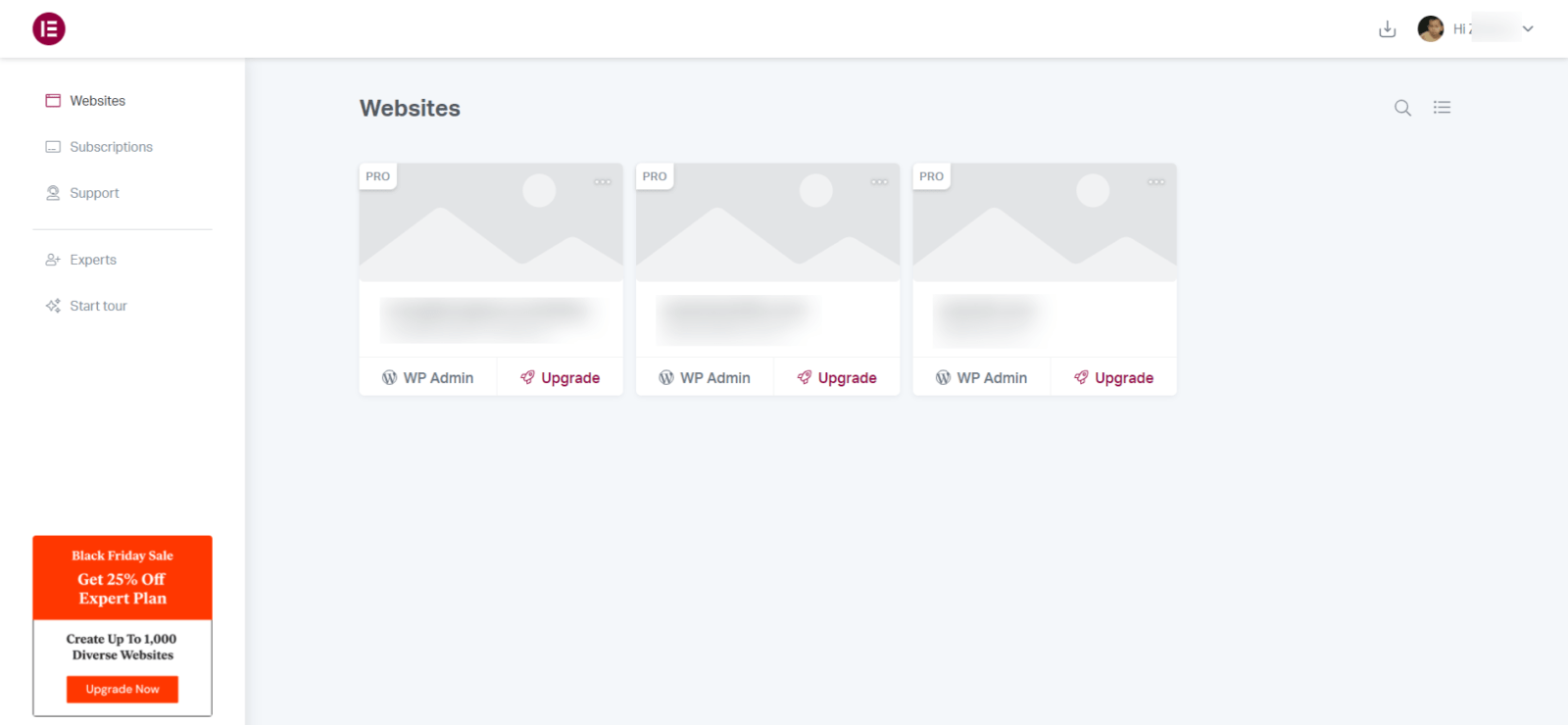Viewport: 1568px width, 725px height.
Task: Click the user profile avatar
Action: pos(1430,29)
